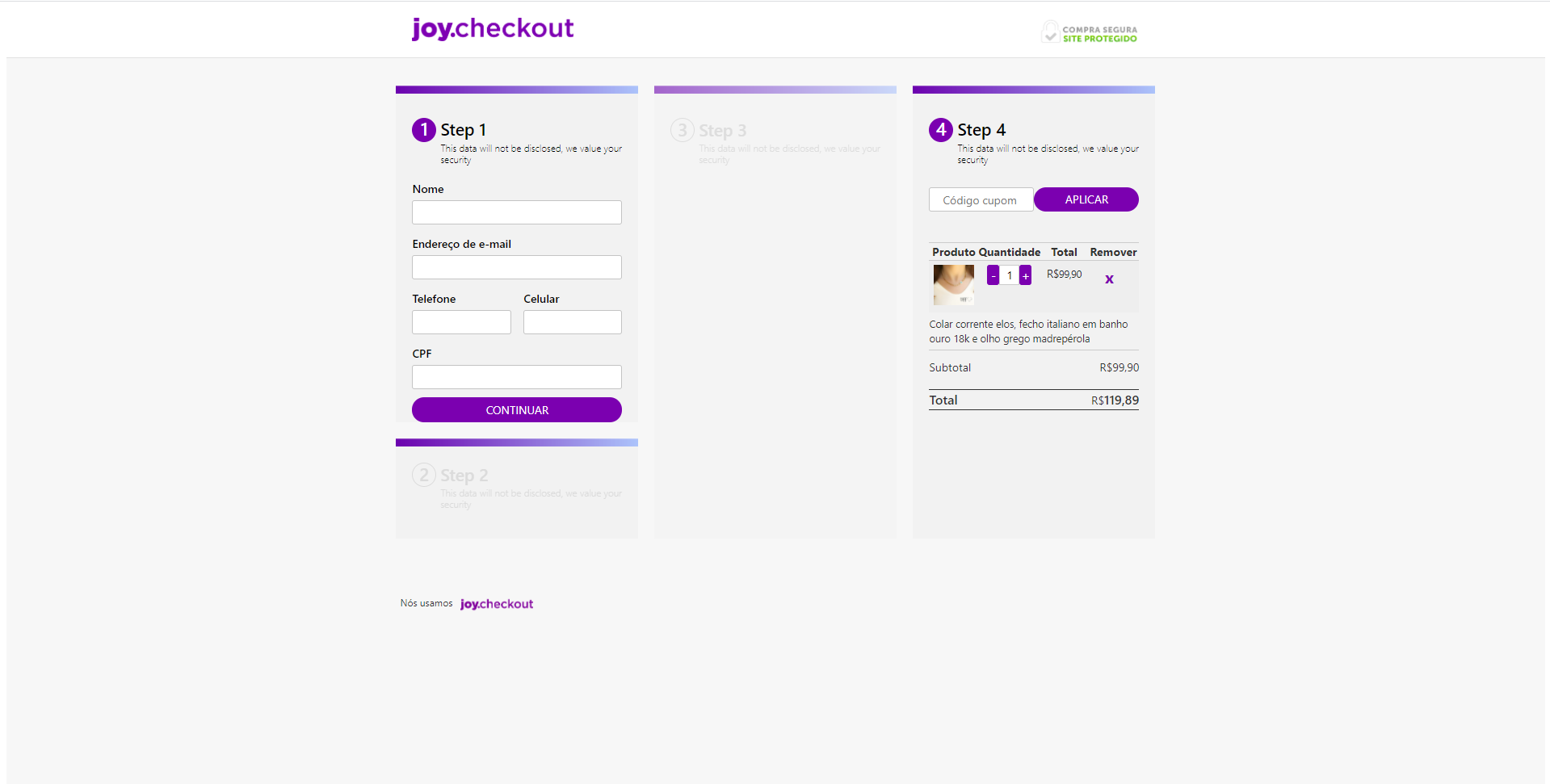Remove the product with the x icon
Viewport: 1550px width, 784px height.
1109,279
